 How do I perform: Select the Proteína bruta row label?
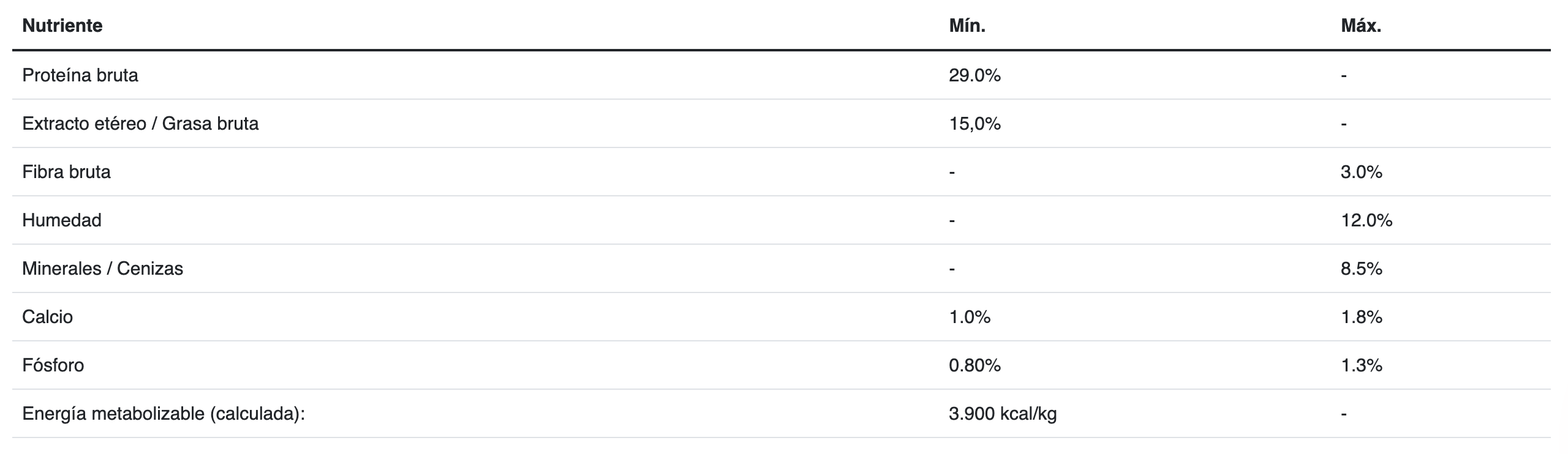tap(80, 75)
